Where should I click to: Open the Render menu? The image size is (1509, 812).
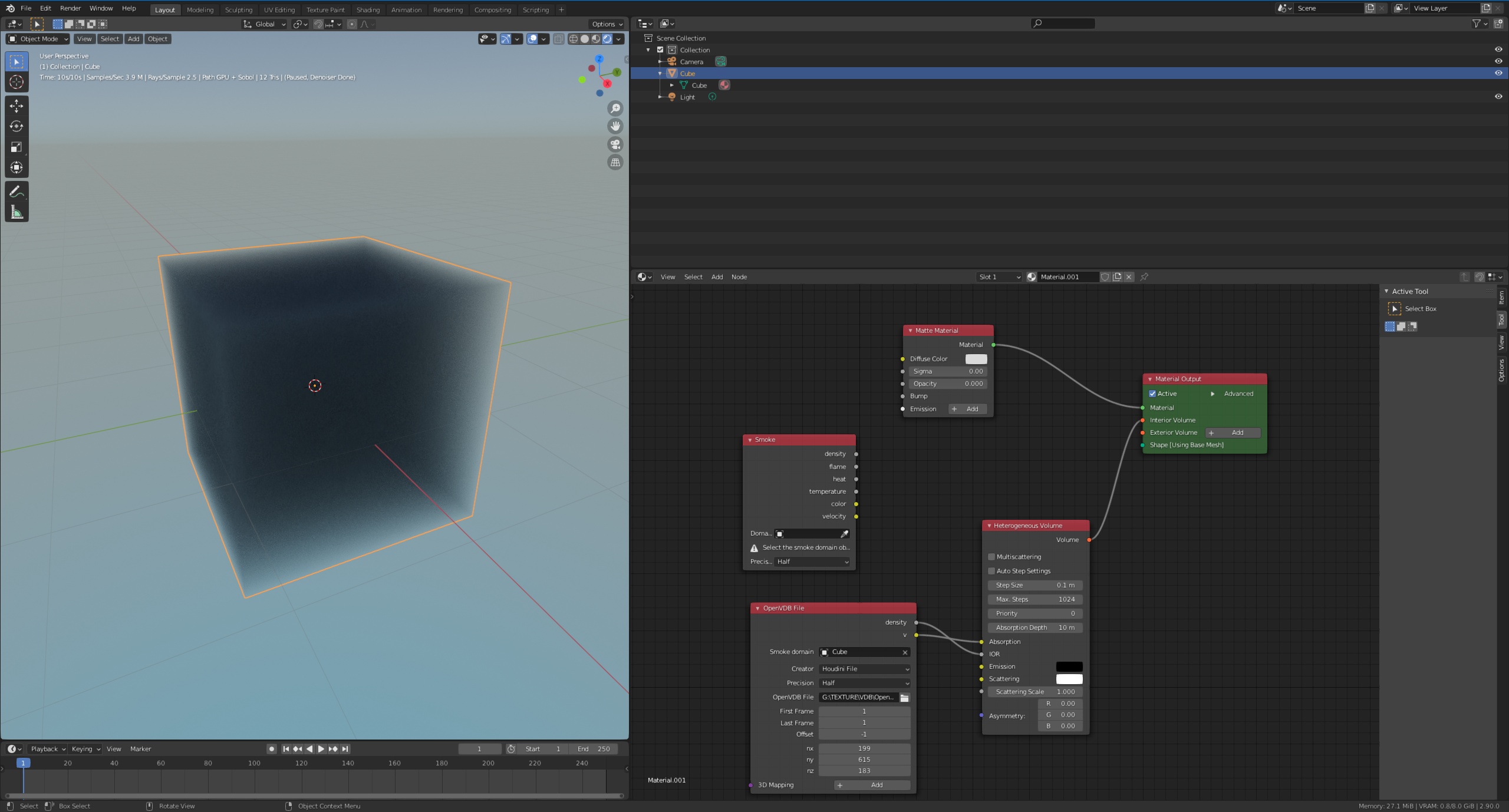pos(70,8)
